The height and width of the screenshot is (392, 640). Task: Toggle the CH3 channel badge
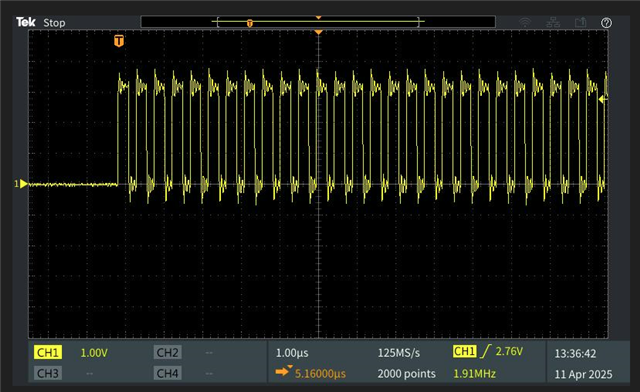(48, 373)
